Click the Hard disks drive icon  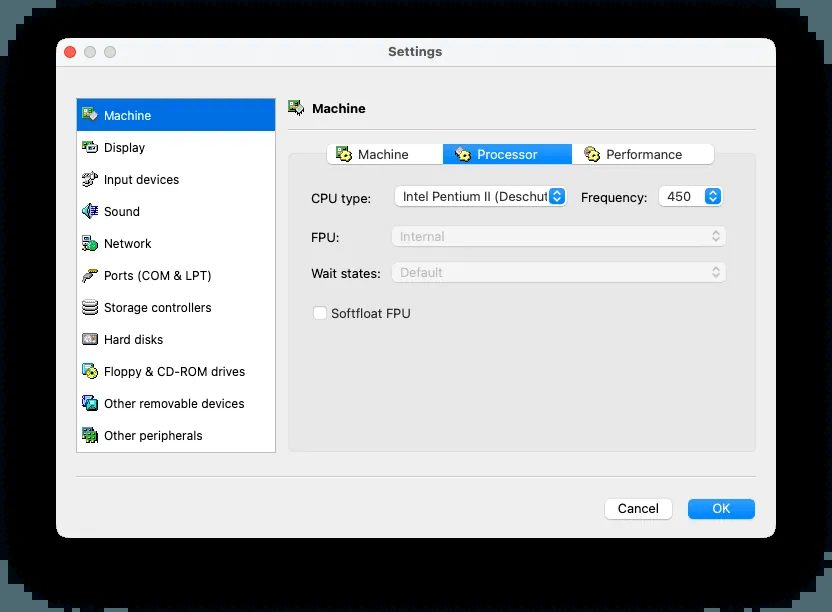[90, 339]
